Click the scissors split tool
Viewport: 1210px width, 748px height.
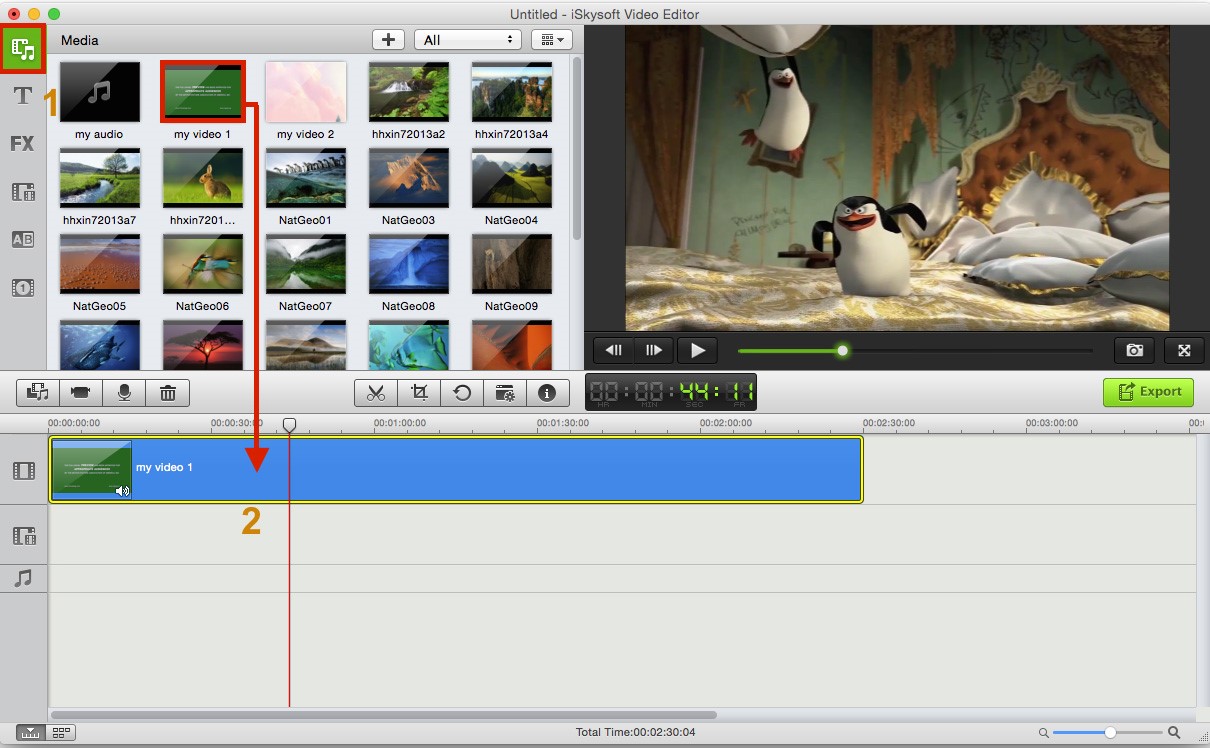376,393
